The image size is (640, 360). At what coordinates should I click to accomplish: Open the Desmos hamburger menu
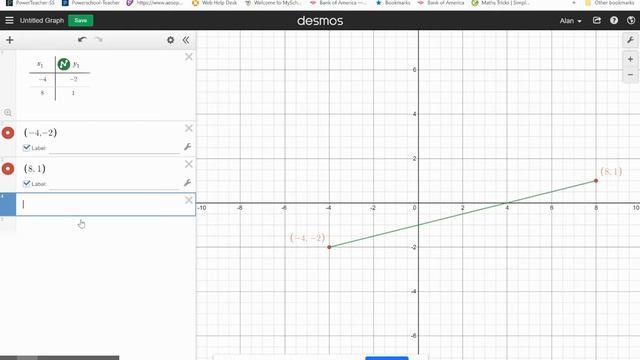(9, 20)
